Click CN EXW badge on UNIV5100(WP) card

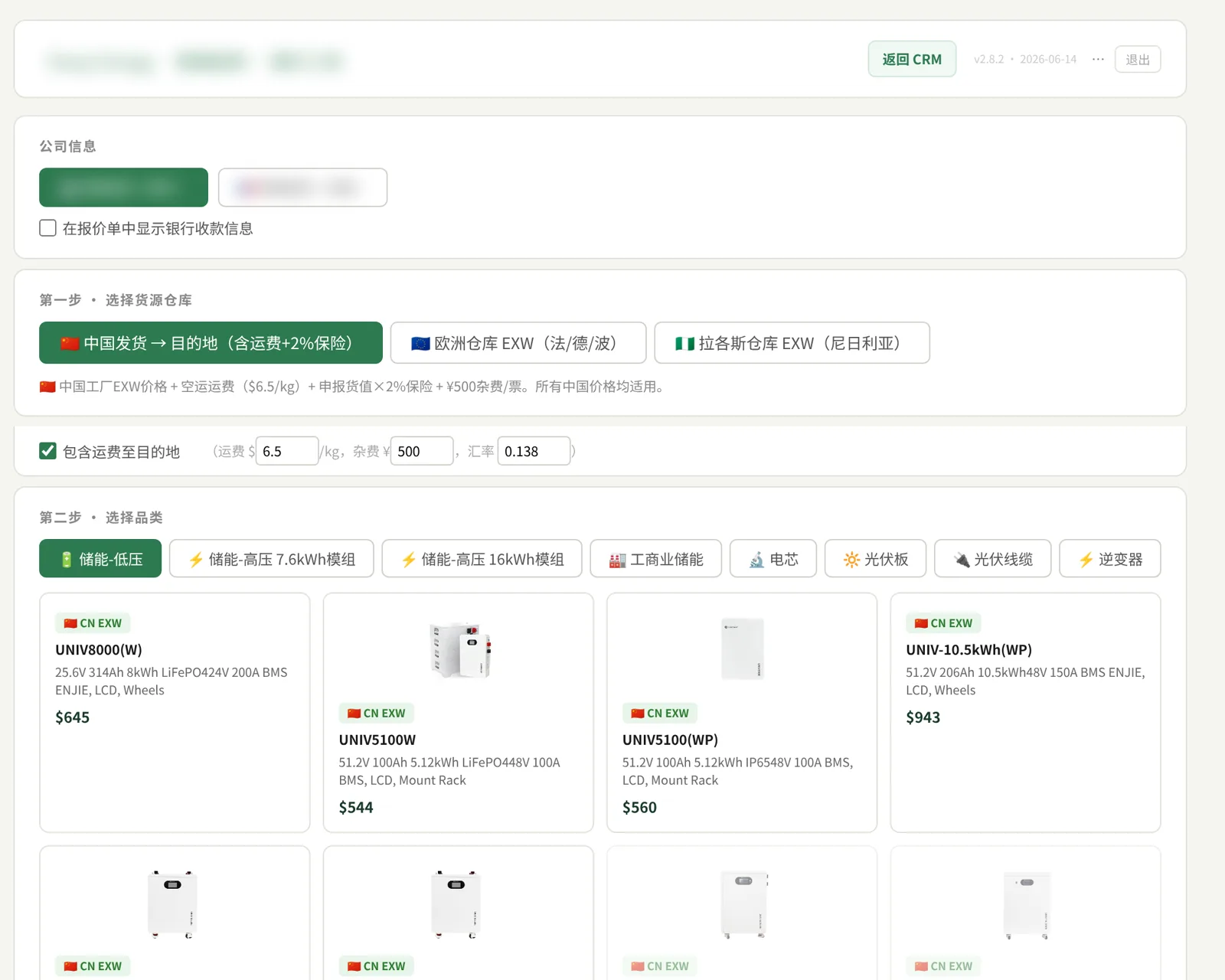[660, 714]
